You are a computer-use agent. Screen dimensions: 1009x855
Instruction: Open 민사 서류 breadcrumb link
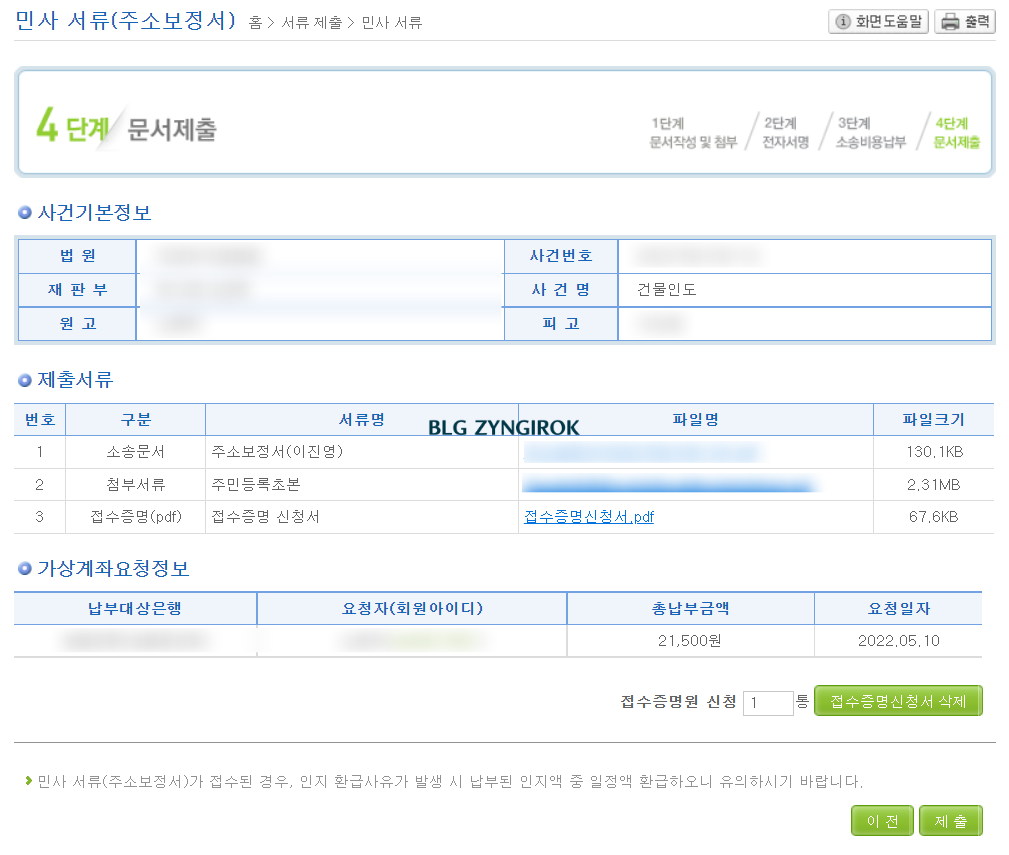click(392, 23)
